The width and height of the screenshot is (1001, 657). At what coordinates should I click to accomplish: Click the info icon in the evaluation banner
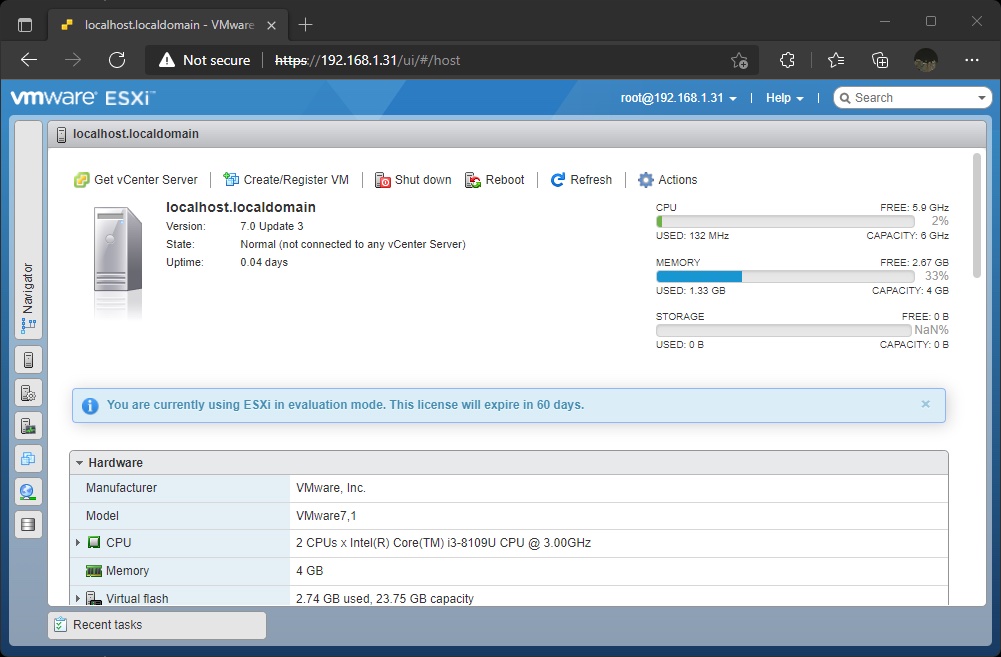pyautogui.click(x=90, y=405)
